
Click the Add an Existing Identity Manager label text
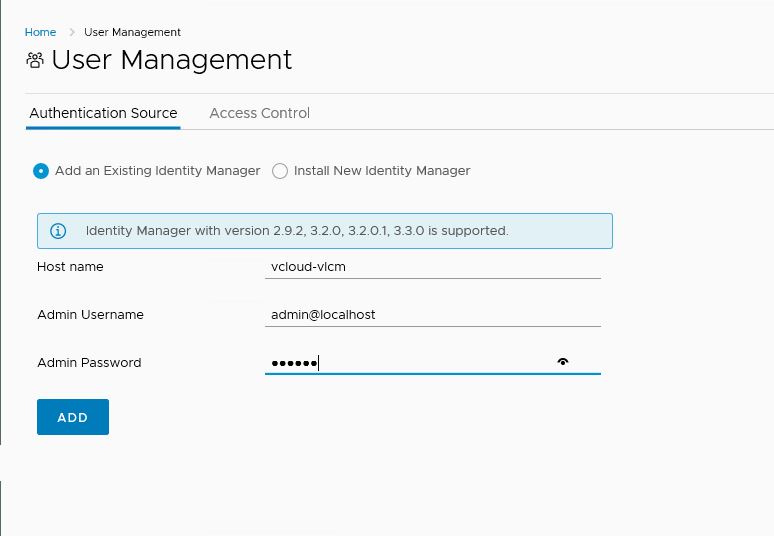[157, 171]
